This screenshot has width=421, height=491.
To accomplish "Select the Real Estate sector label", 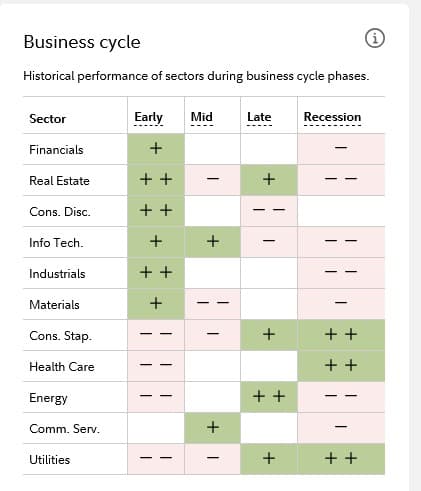I will pos(59,181).
